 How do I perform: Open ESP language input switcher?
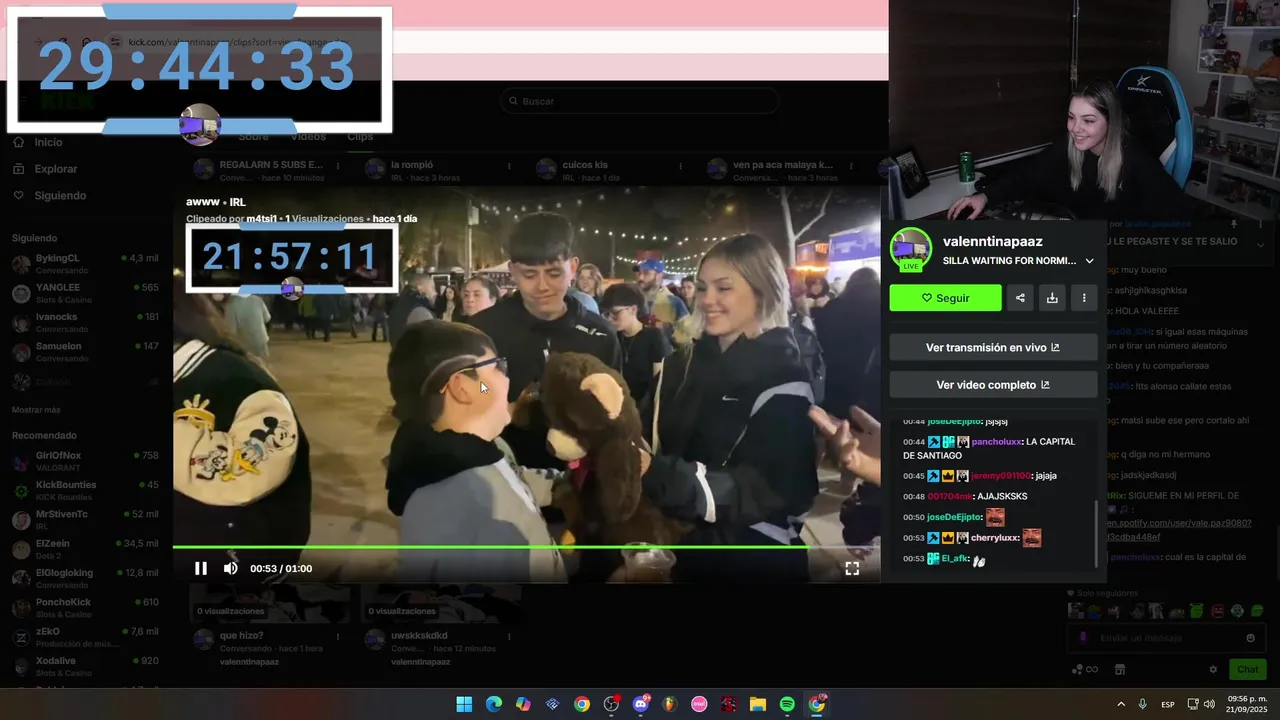(x=1168, y=704)
